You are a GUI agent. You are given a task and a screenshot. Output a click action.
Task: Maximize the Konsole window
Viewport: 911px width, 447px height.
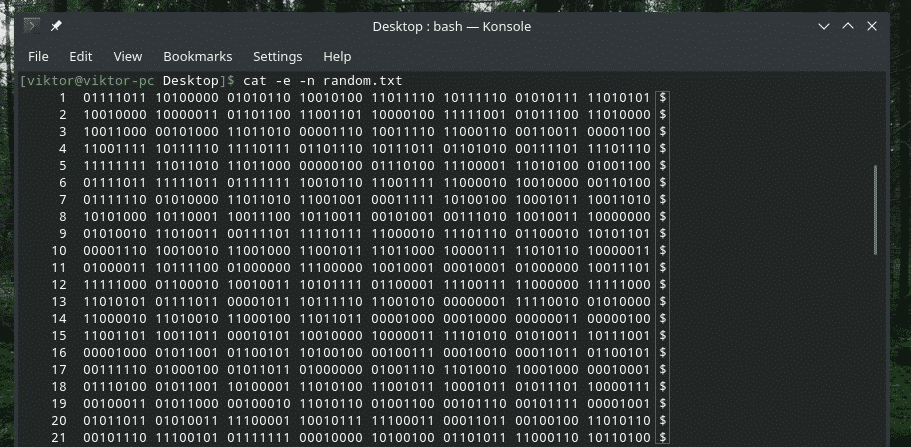[849, 27]
